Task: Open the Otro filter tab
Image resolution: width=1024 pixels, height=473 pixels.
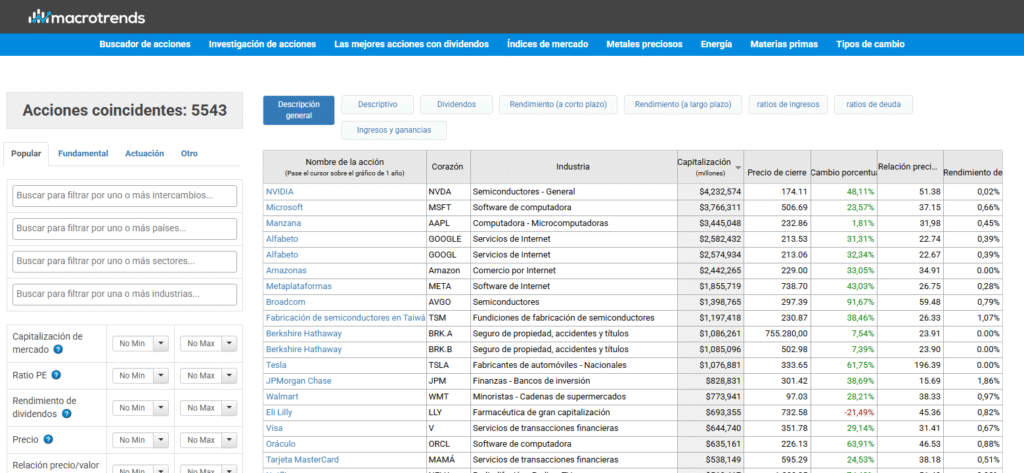Action: coord(189,154)
